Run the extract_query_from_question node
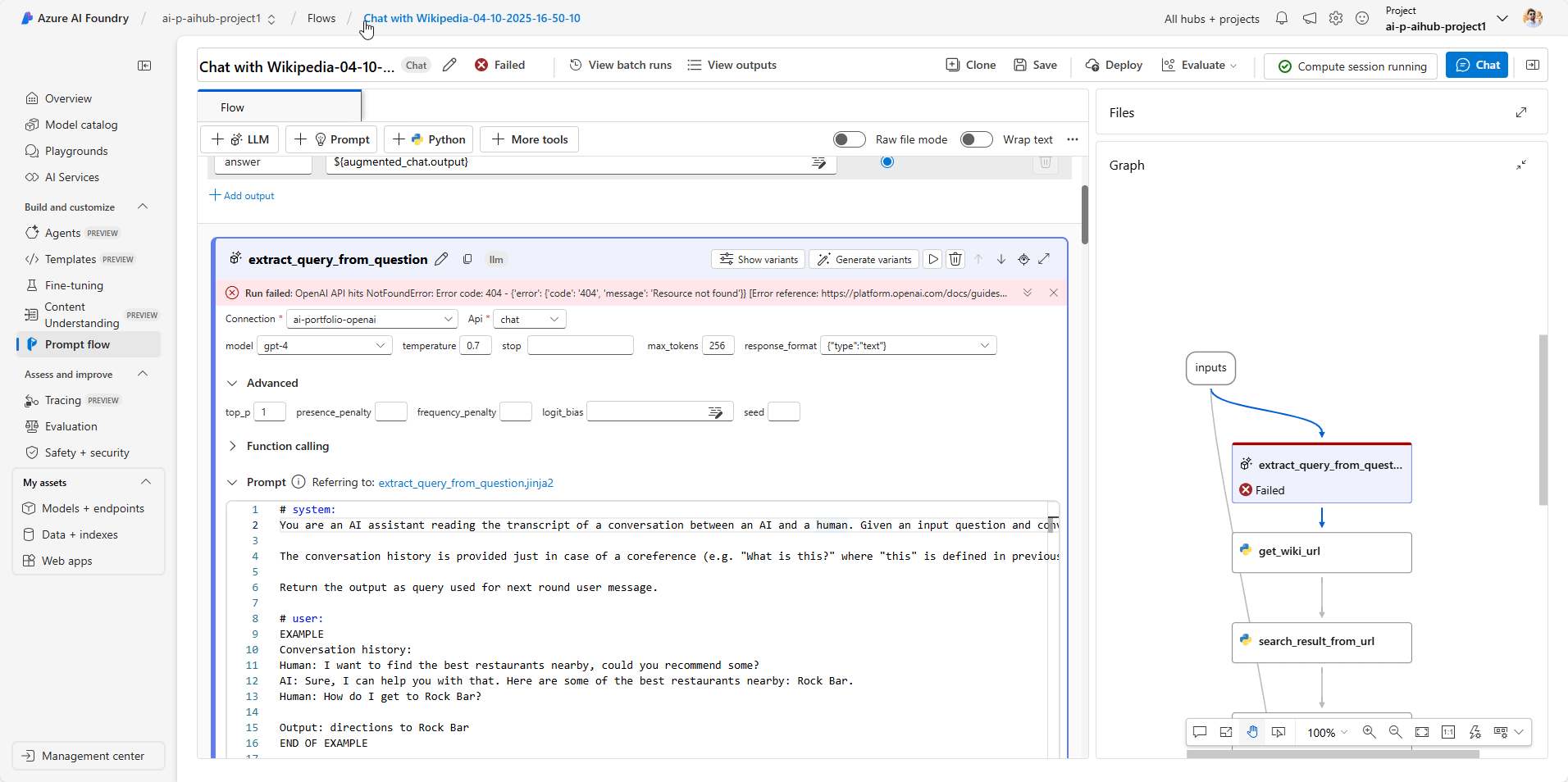The image size is (1568, 782). pyautogui.click(x=932, y=259)
